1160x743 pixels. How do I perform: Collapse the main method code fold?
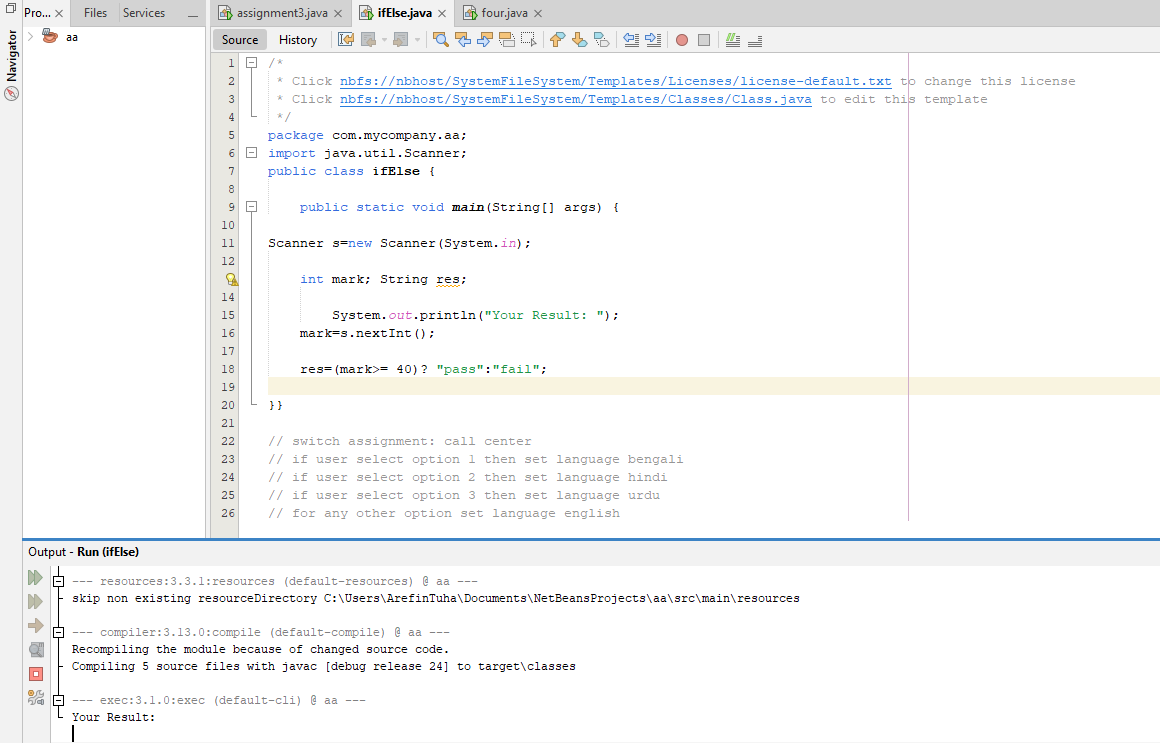click(251, 207)
